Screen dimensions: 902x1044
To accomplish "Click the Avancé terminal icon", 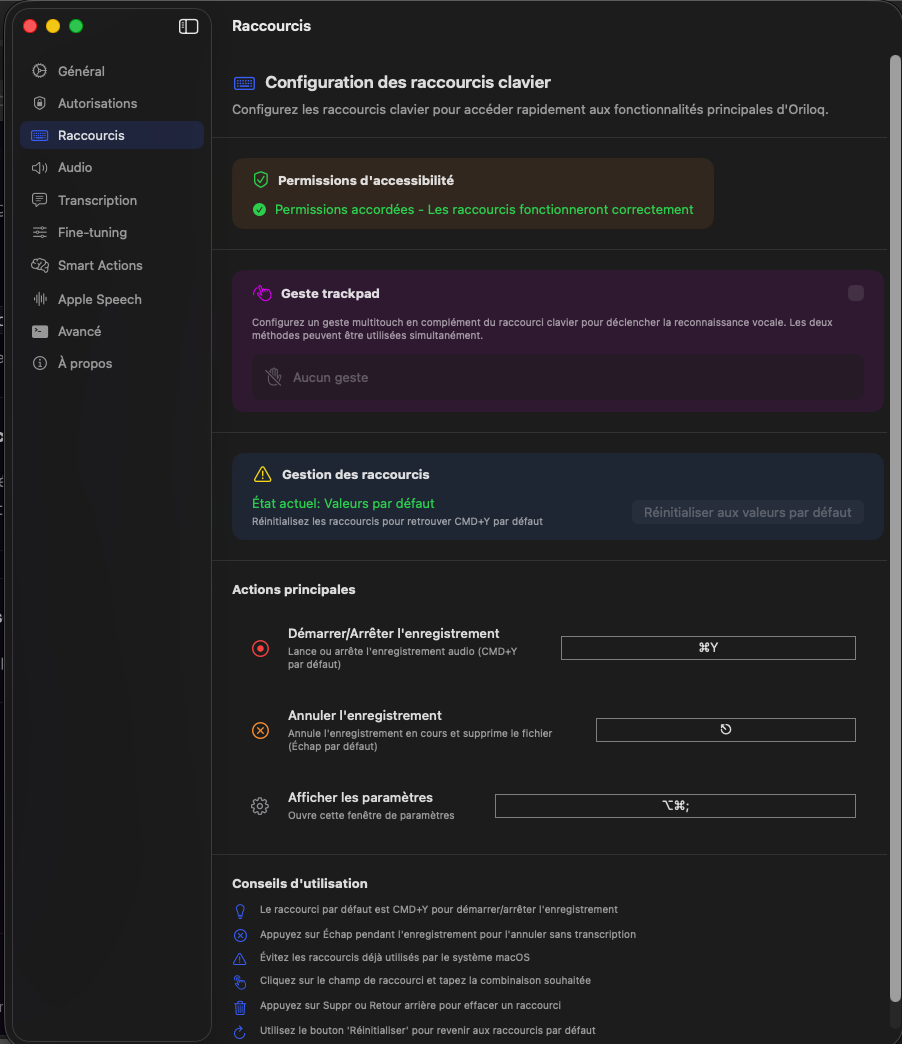I will click(x=40, y=331).
